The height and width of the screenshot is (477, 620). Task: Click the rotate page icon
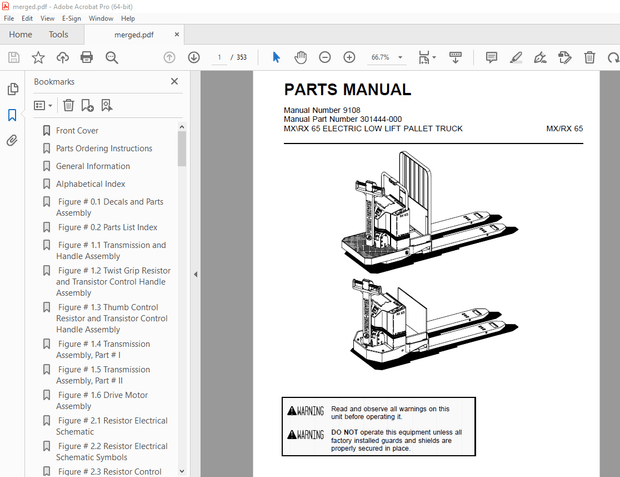click(613, 58)
